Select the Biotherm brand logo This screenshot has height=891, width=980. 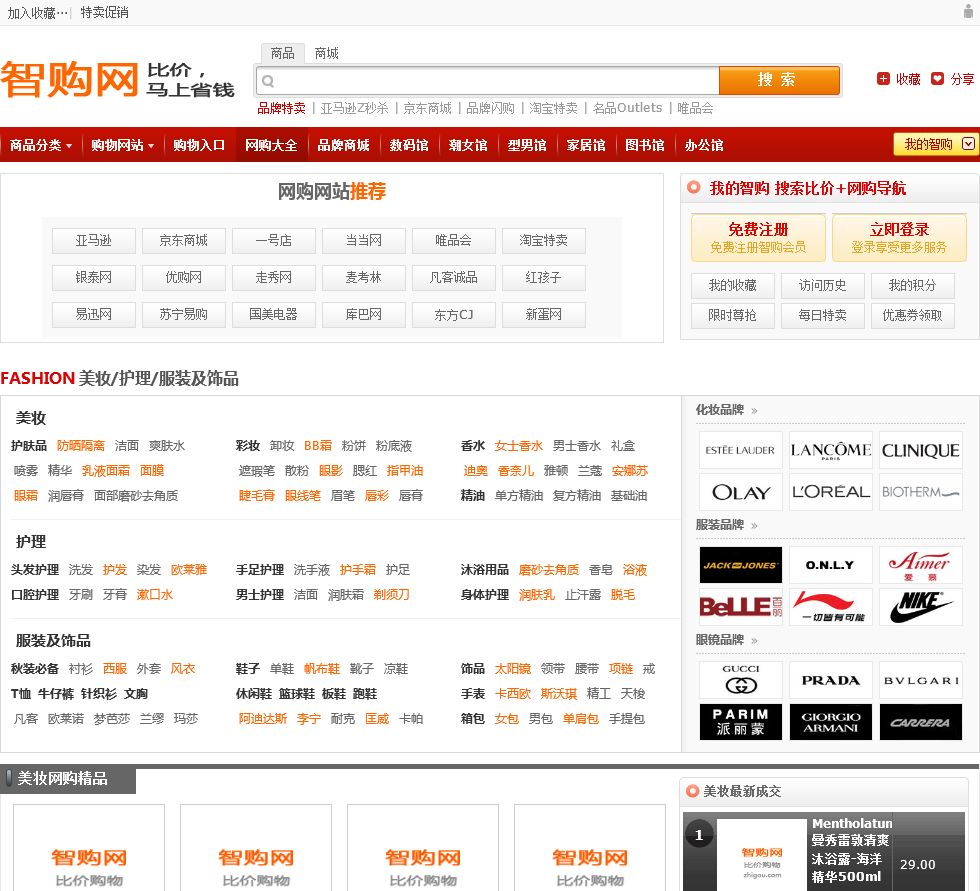point(920,492)
